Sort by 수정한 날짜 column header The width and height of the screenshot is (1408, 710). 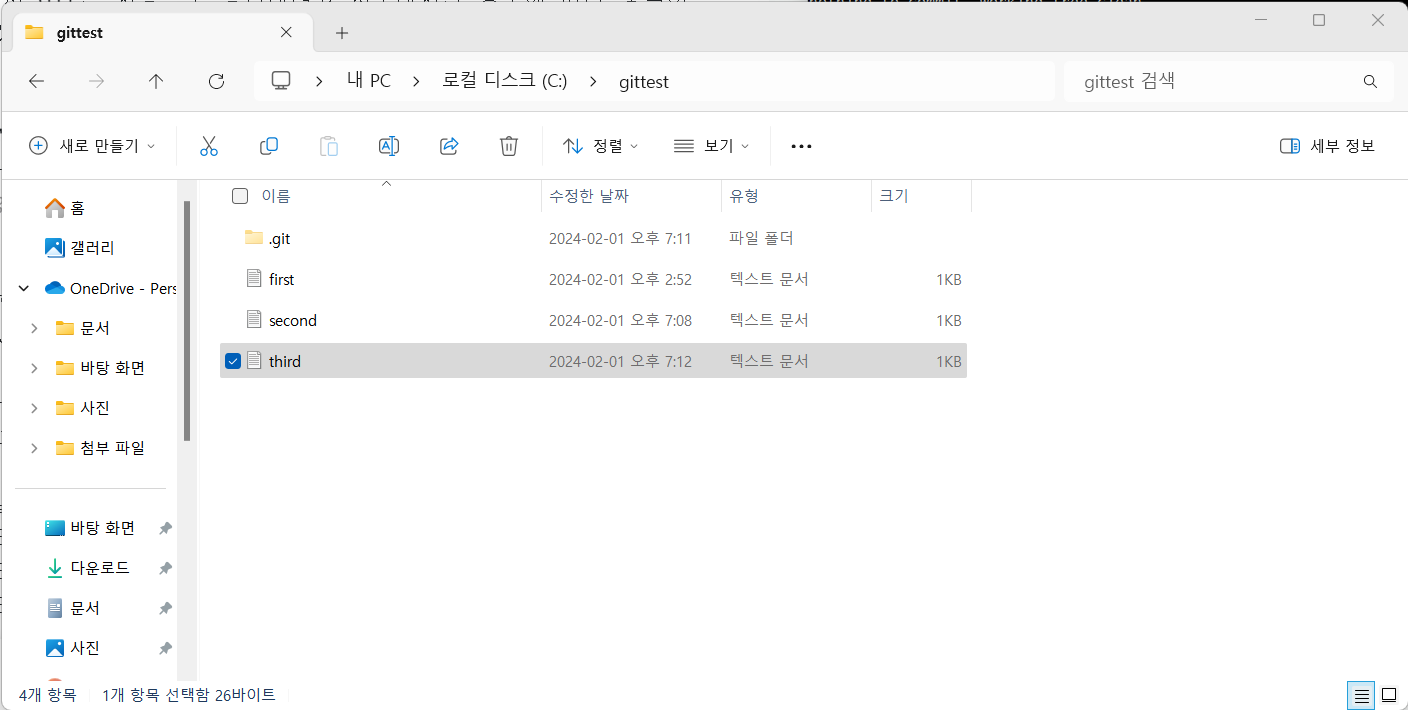[589, 196]
